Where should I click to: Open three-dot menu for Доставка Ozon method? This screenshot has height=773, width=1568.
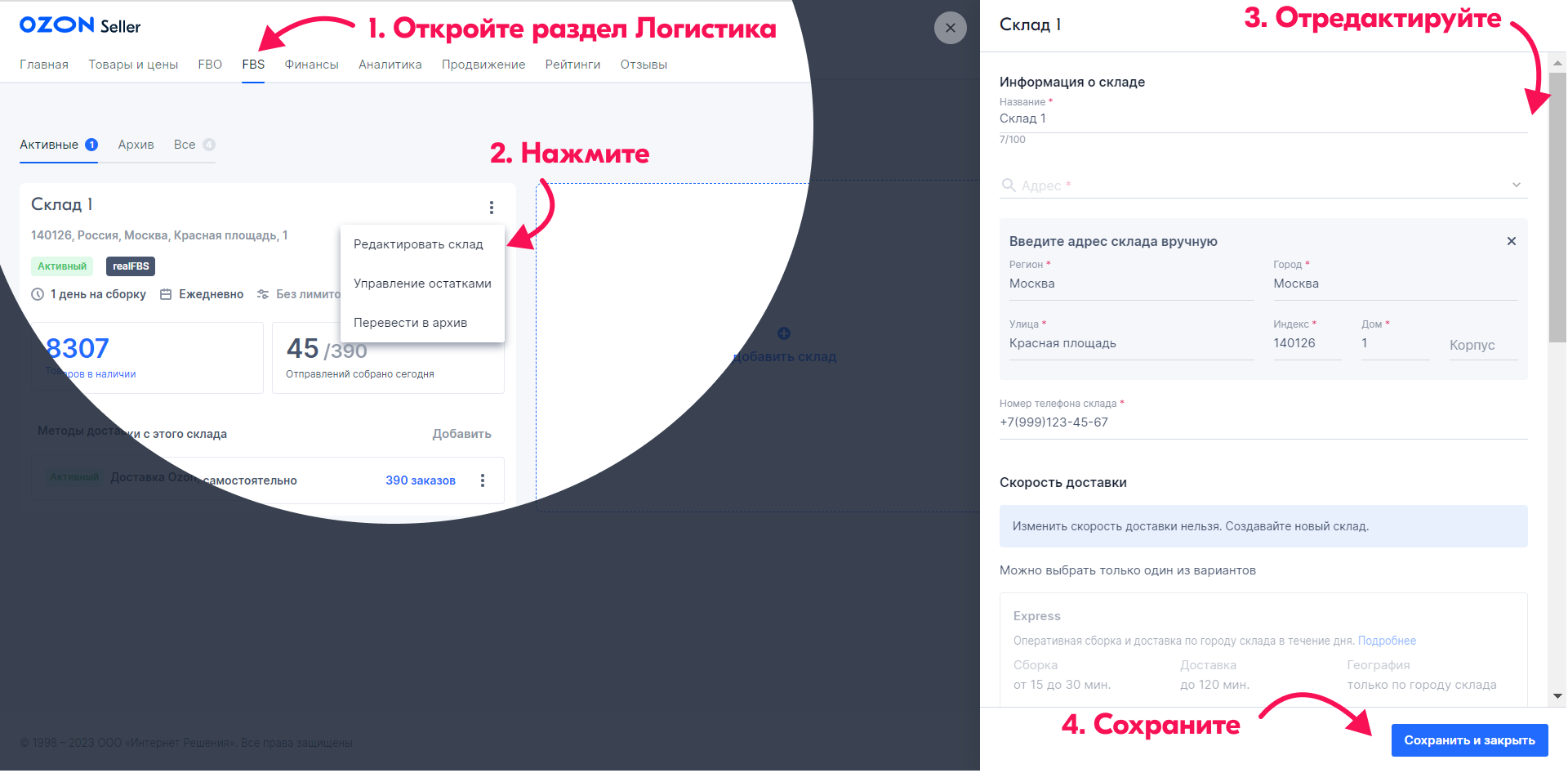(483, 480)
